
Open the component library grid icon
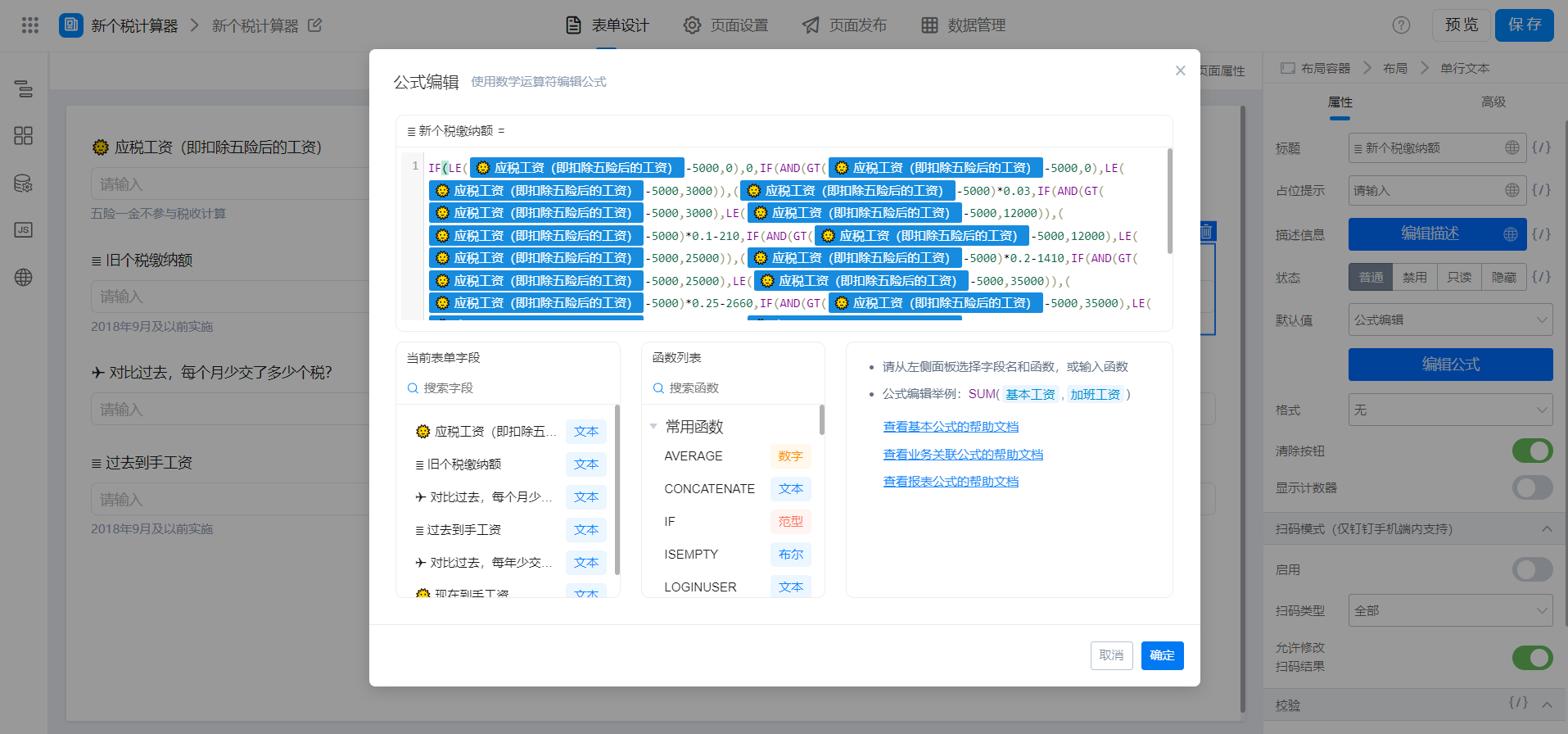(x=24, y=135)
